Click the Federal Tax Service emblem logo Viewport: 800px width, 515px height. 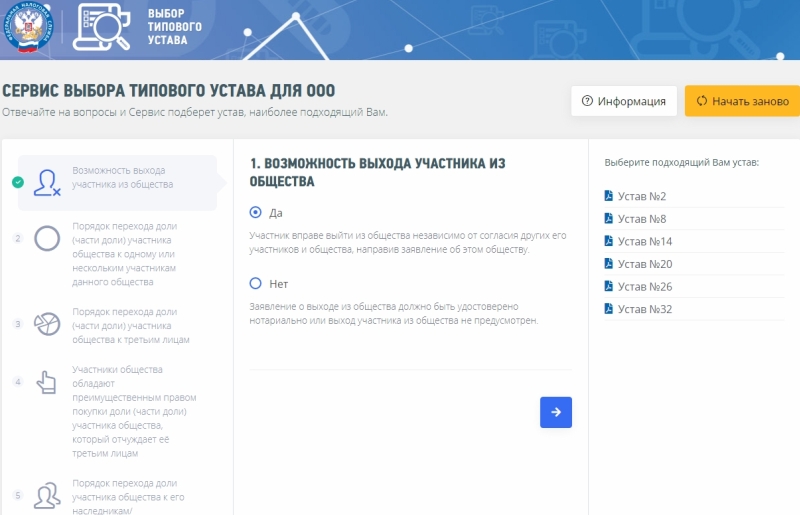27,27
